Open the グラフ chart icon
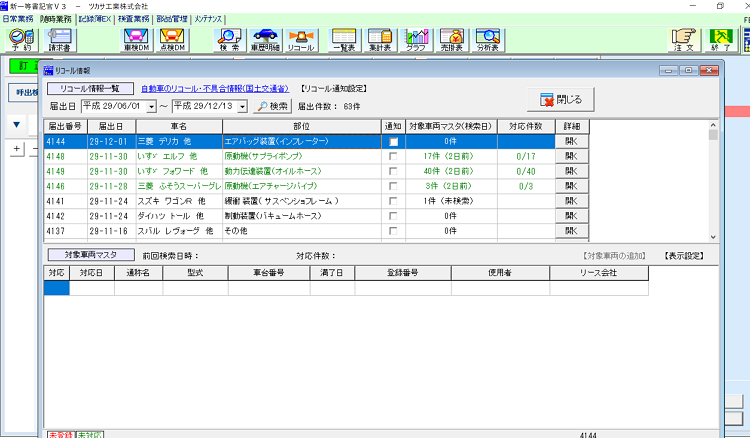Image resolution: width=750 pixels, height=438 pixels. click(416, 40)
